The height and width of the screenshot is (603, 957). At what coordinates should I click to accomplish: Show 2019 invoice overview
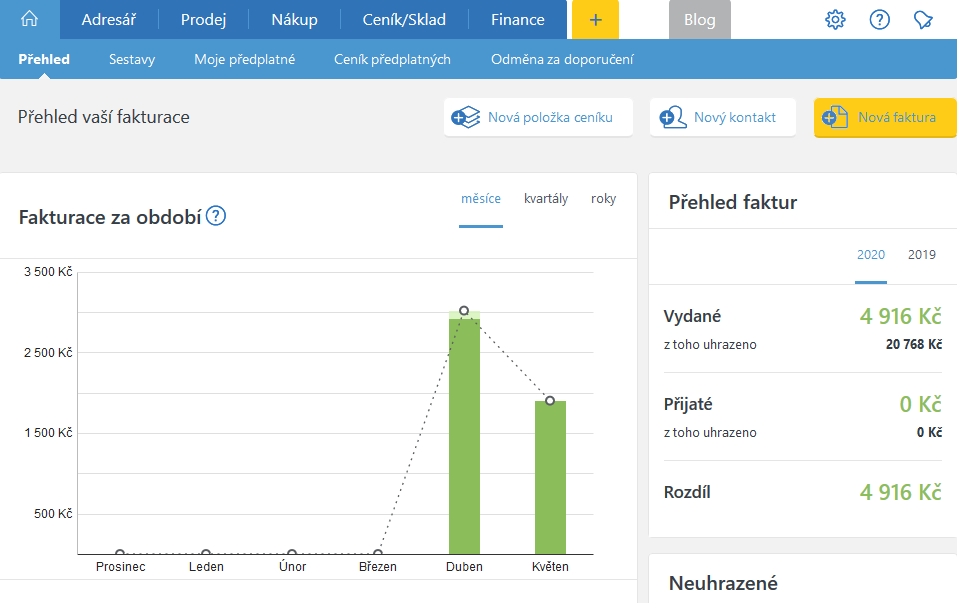[x=921, y=254]
